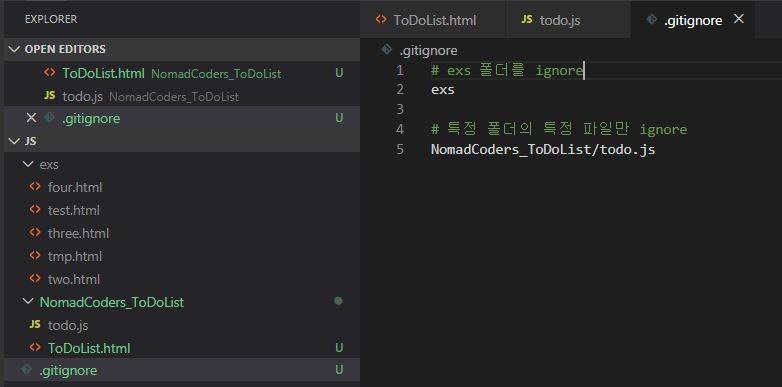Click the U badge of .gitignore in open editors

point(339,118)
